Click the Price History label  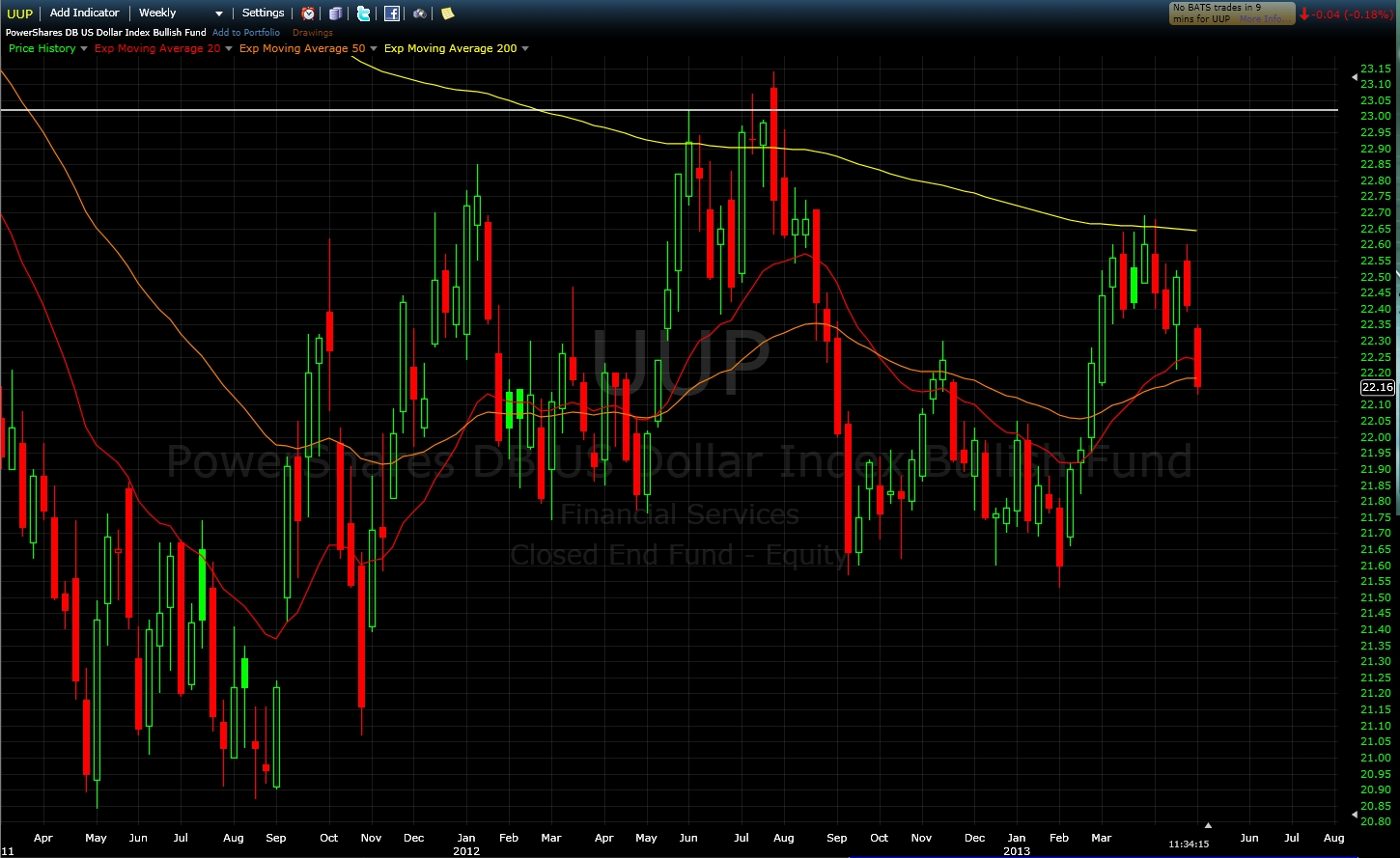pyautogui.click(x=42, y=48)
